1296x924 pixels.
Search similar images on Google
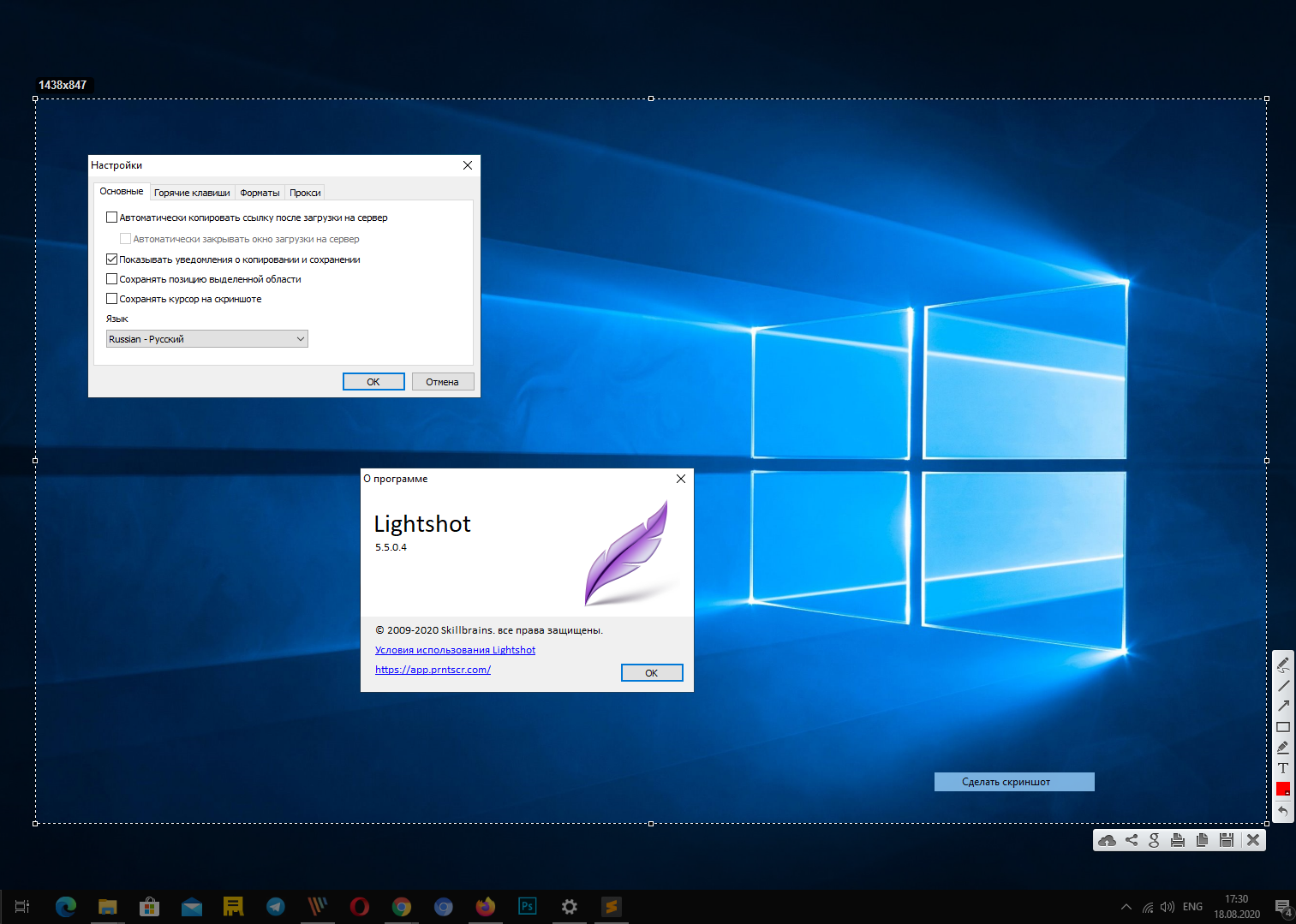click(x=1154, y=840)
